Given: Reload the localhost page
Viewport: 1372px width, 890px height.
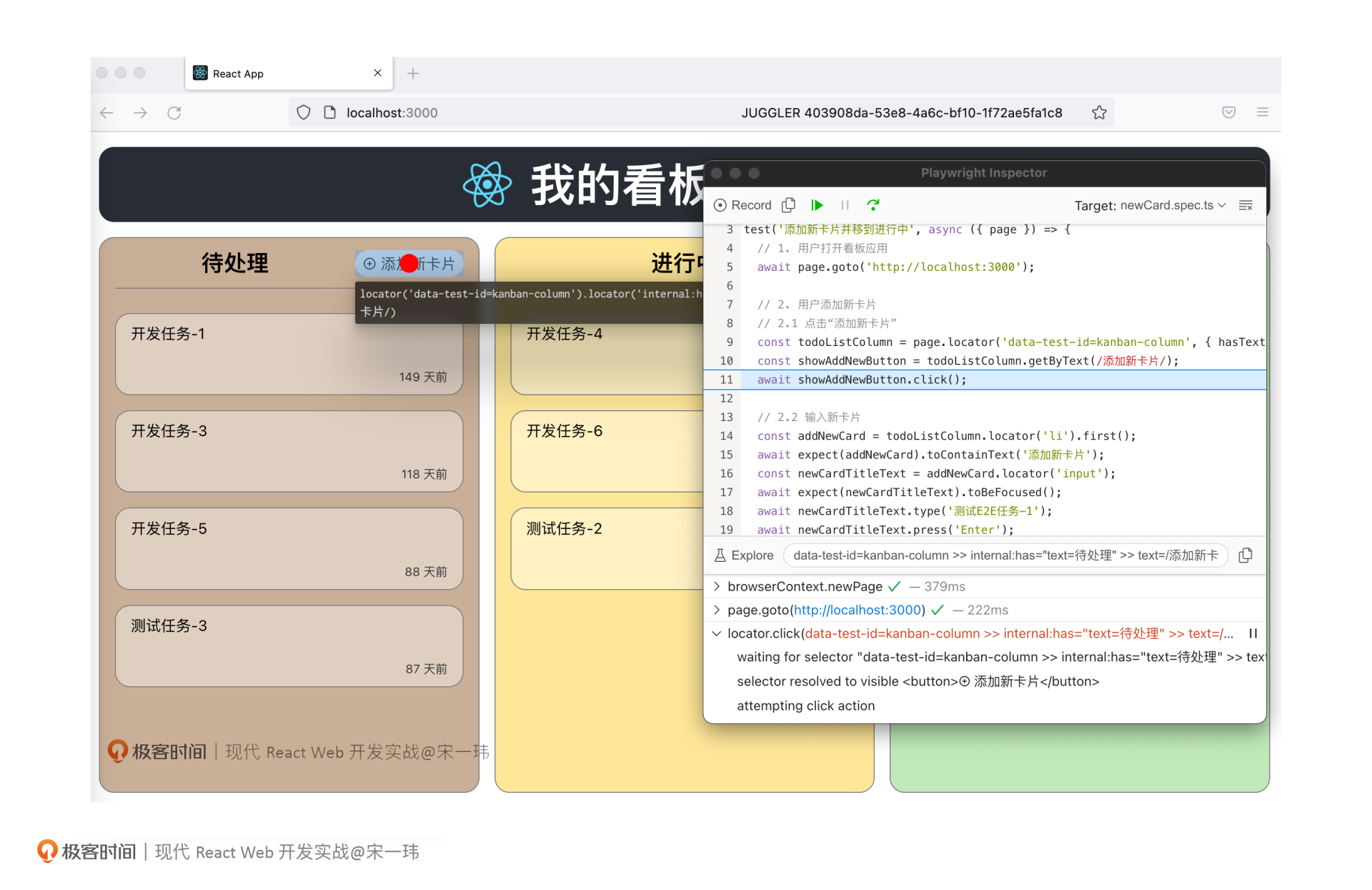Looking at the screenshot, I should click(x=174, y=113).
